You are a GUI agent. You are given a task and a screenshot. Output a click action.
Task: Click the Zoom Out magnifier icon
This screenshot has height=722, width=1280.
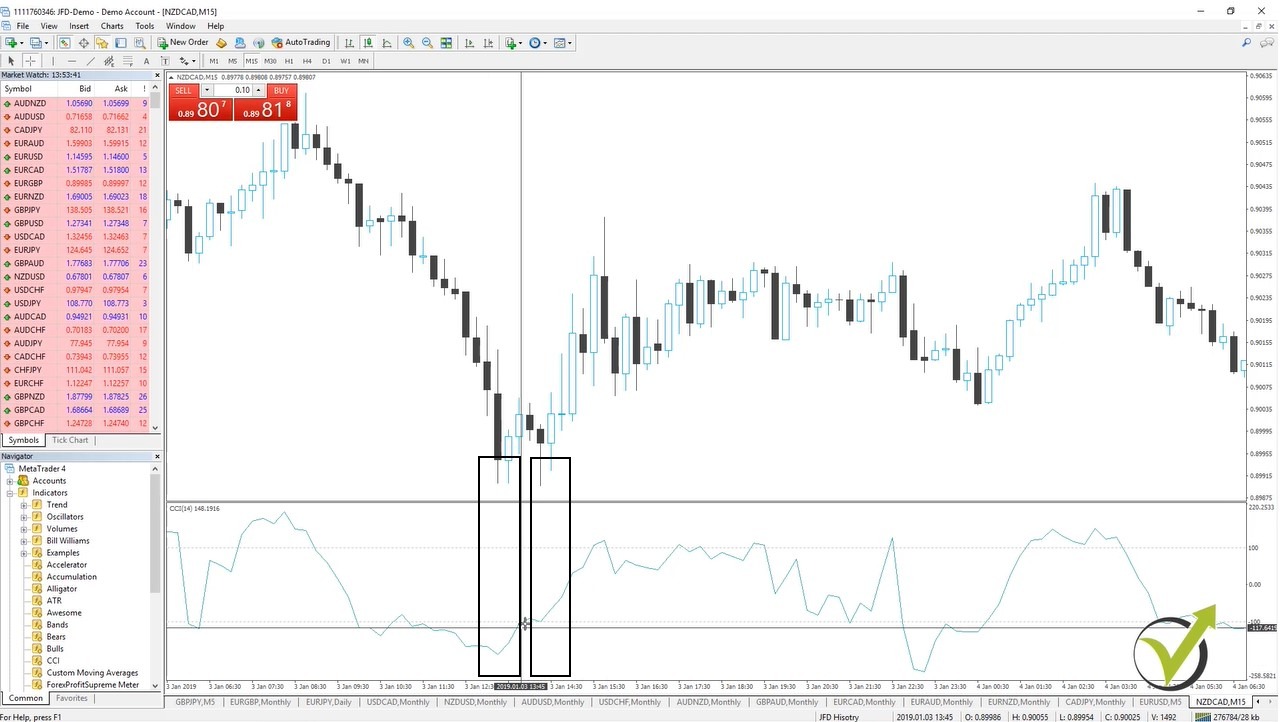click(427, 43)
